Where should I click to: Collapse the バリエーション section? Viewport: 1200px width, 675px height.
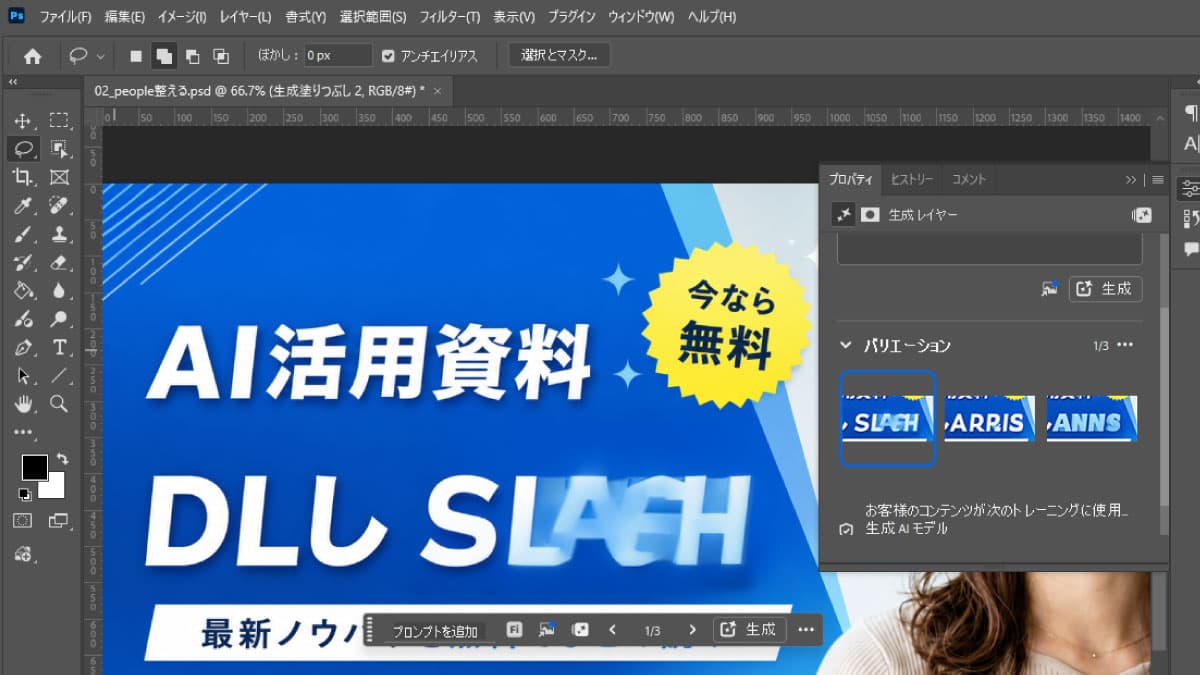coord(845,345)
